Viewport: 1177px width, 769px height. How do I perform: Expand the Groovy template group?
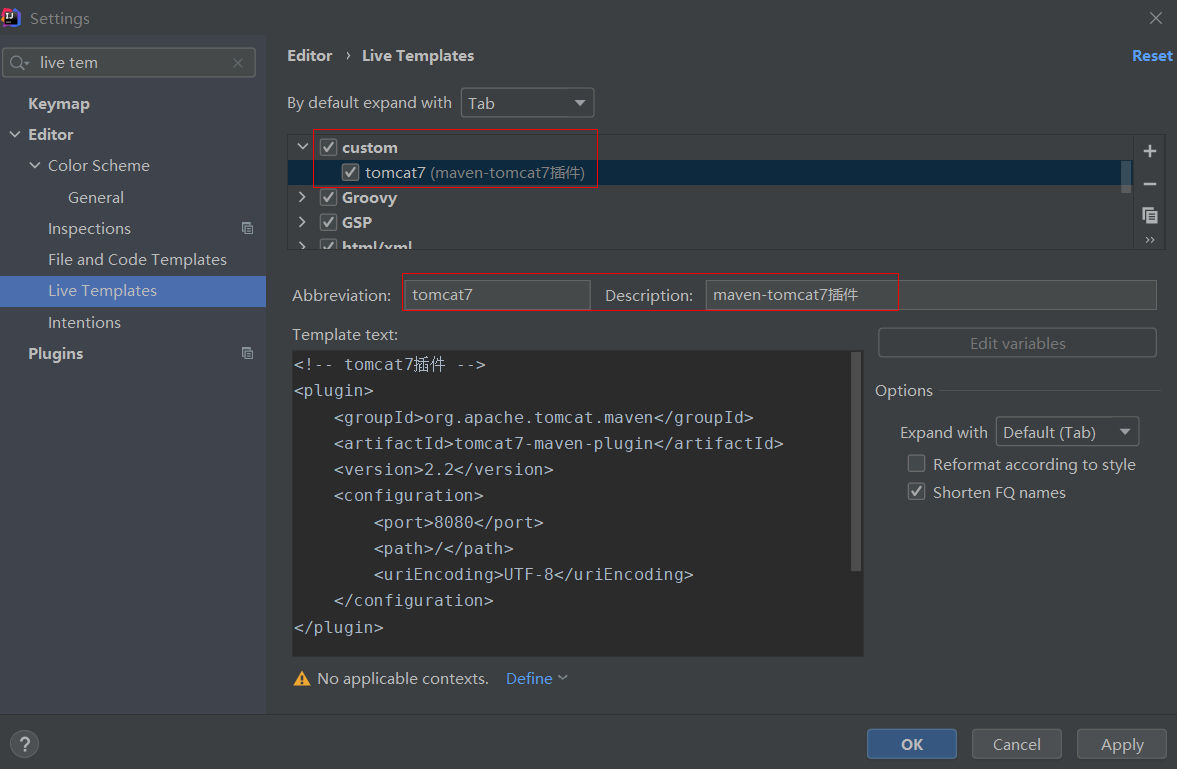pos(303,198)
